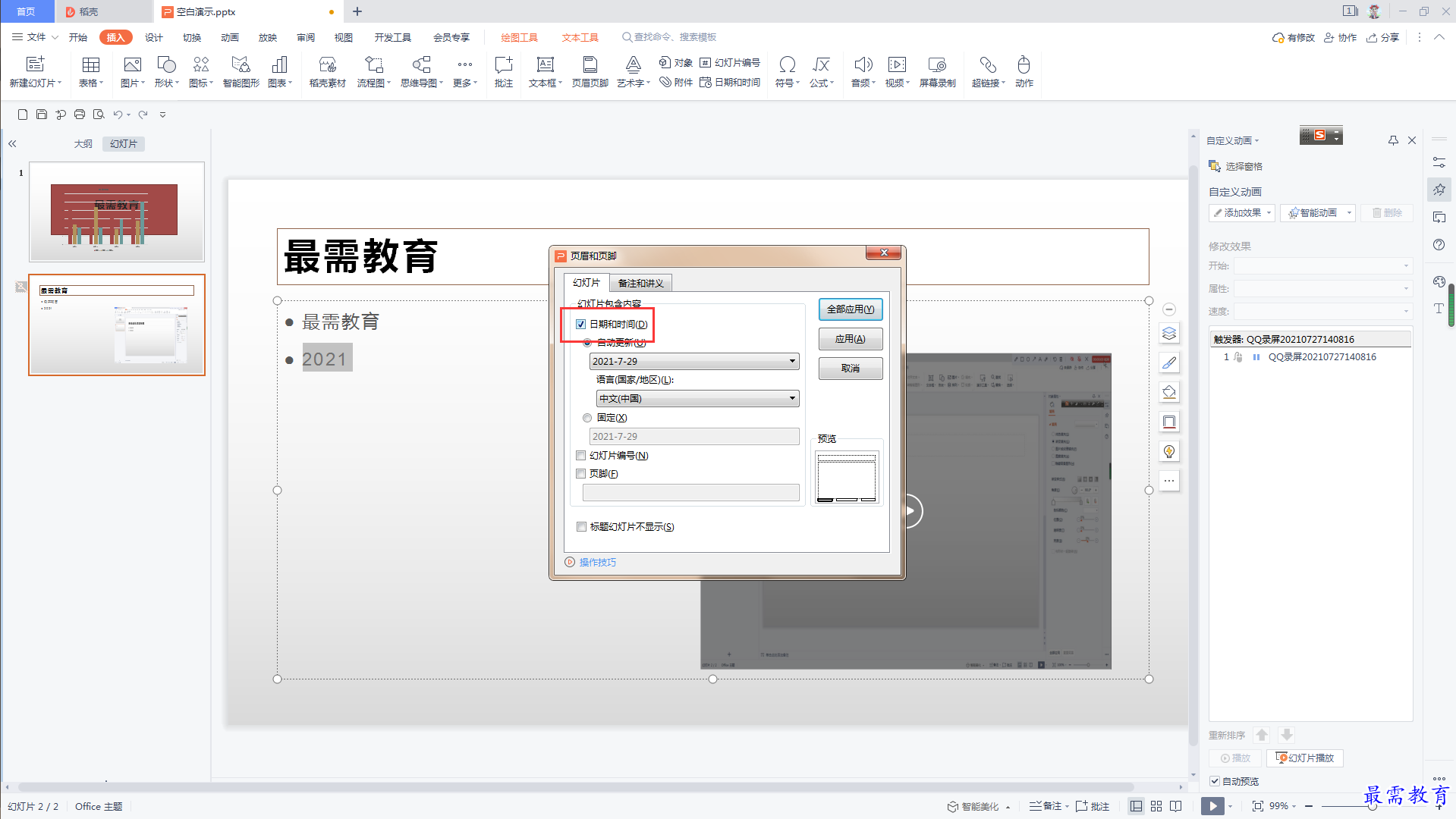Click the footer text input field
Image resolution: width=1456 pixels, height=819 pixels.
(691, 493)
